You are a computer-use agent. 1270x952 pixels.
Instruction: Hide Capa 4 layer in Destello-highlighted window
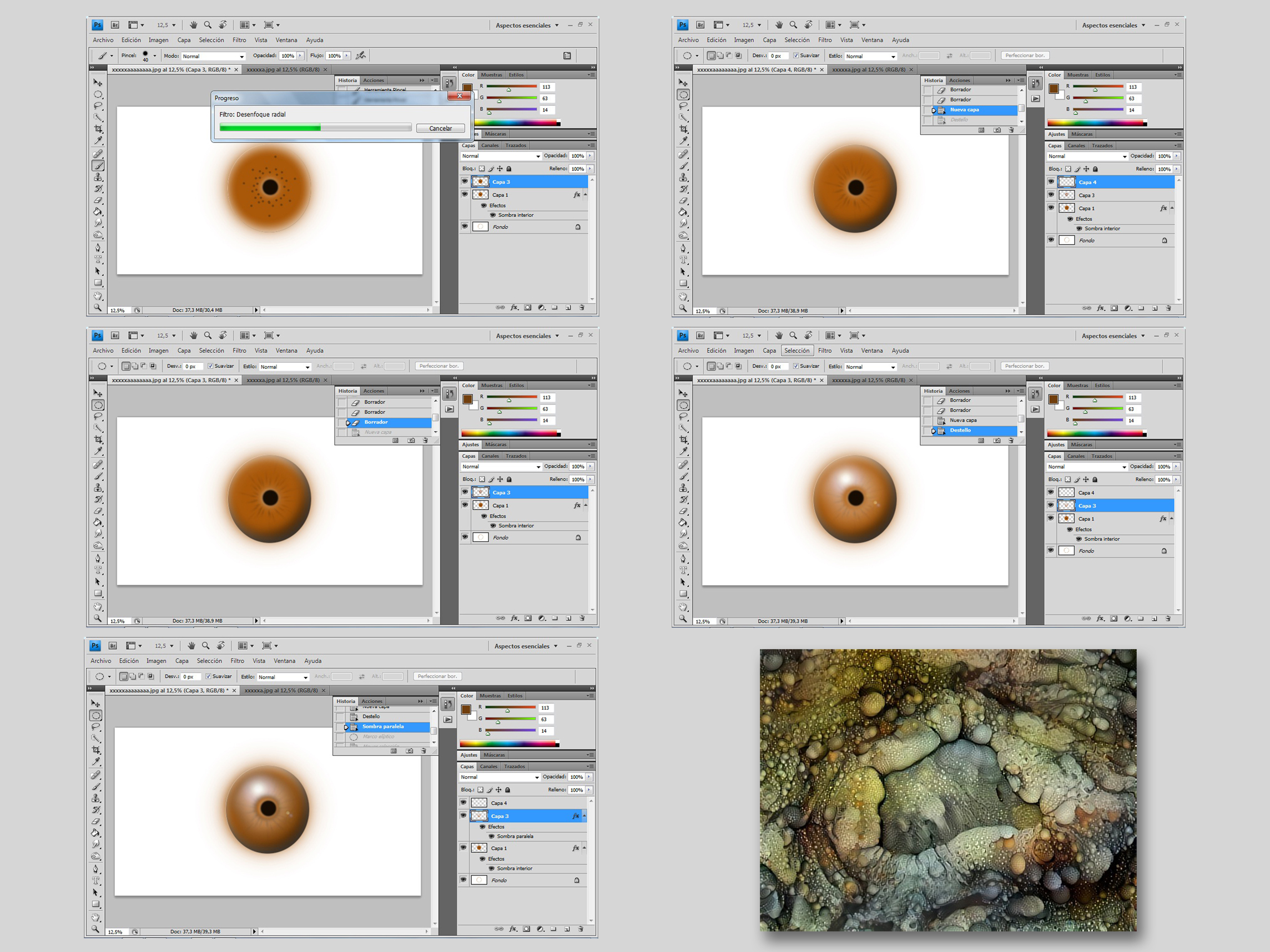[x=1051, y=492]
